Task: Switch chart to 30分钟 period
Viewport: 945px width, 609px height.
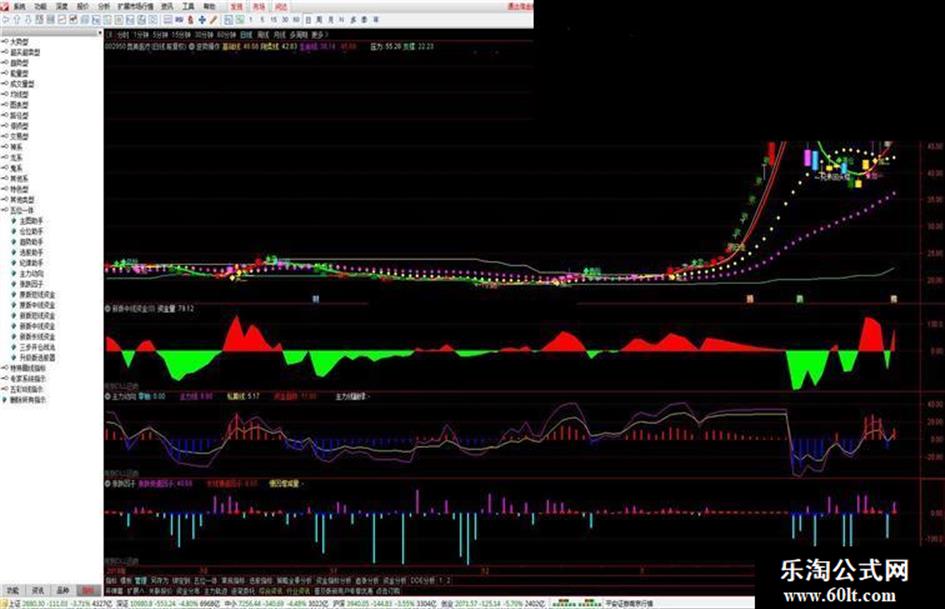Action: (x=204, y=35)
